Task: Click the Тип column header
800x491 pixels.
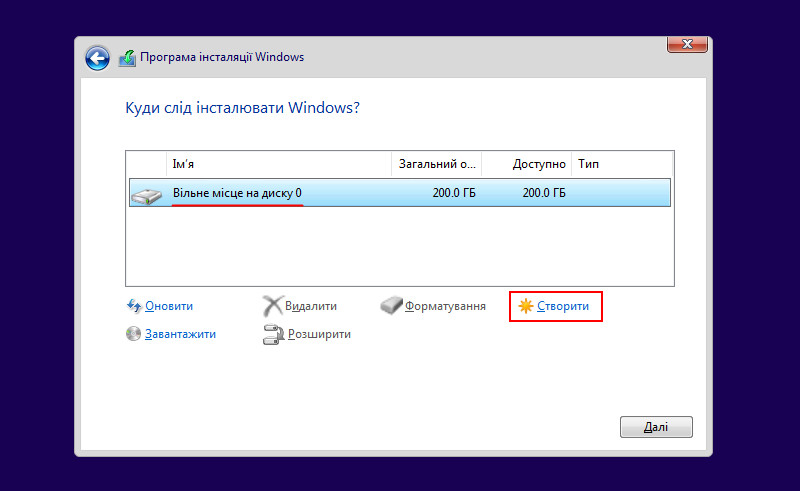Action: point(622,164)
